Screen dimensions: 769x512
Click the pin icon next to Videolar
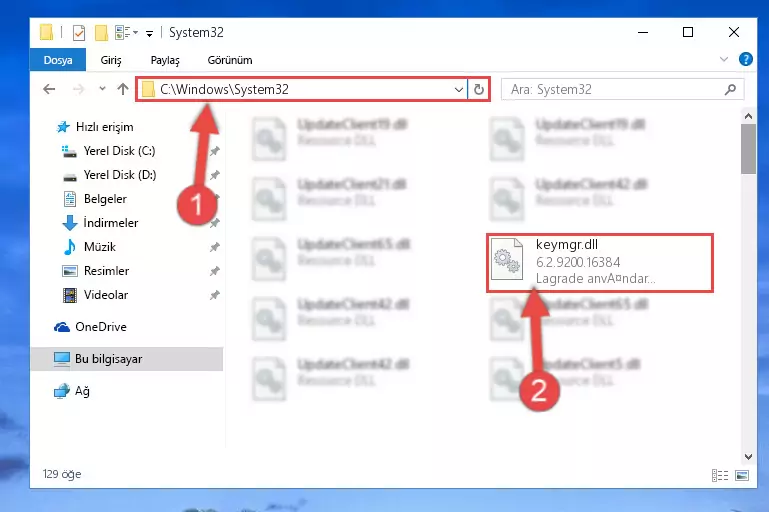coord(215,295)
